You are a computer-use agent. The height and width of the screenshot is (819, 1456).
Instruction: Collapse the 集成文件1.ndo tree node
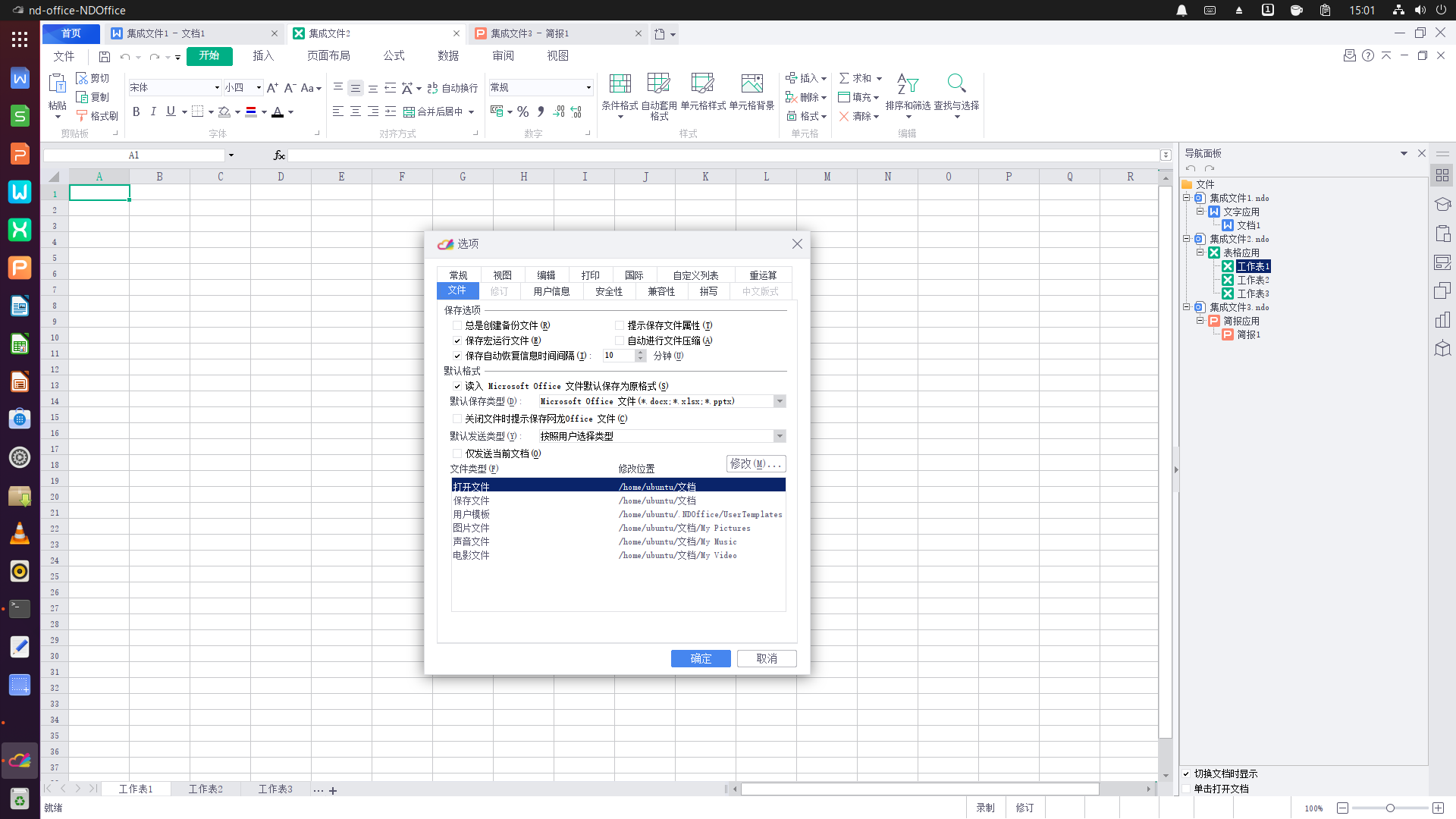(1187, 198)
